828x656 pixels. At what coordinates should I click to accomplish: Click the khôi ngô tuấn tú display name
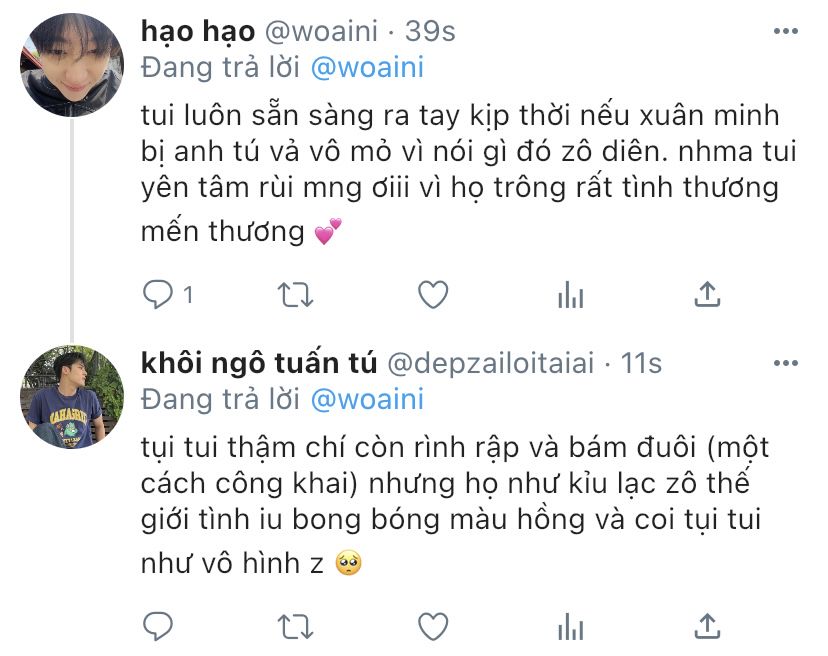(x=259, y=363)
